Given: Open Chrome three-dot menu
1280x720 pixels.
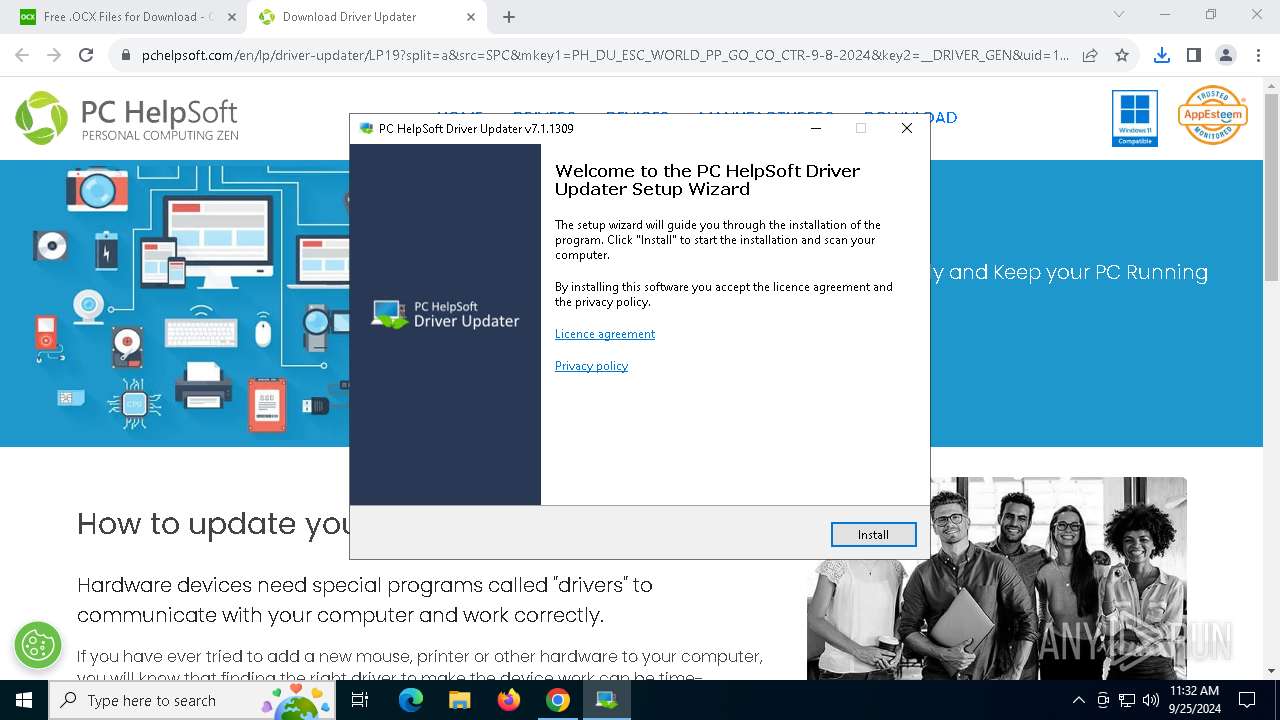Looking at the screenshot, I should [1257, 55].
